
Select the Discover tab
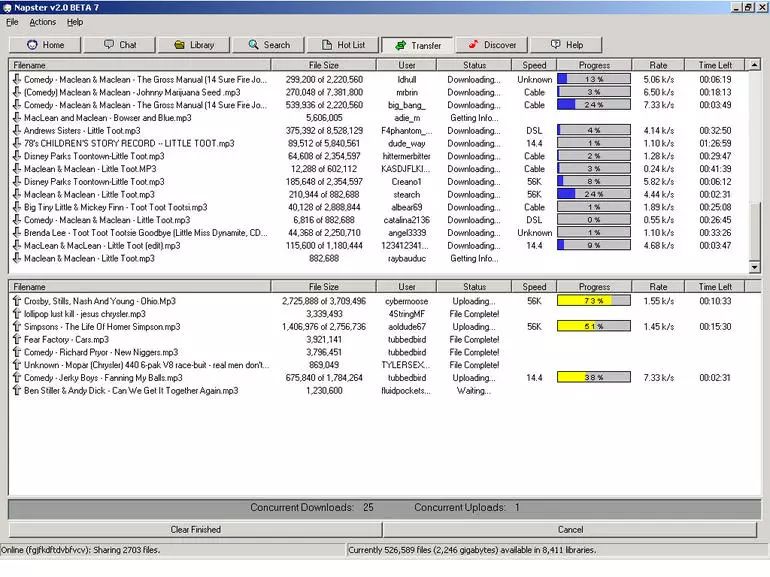[491, 45]
